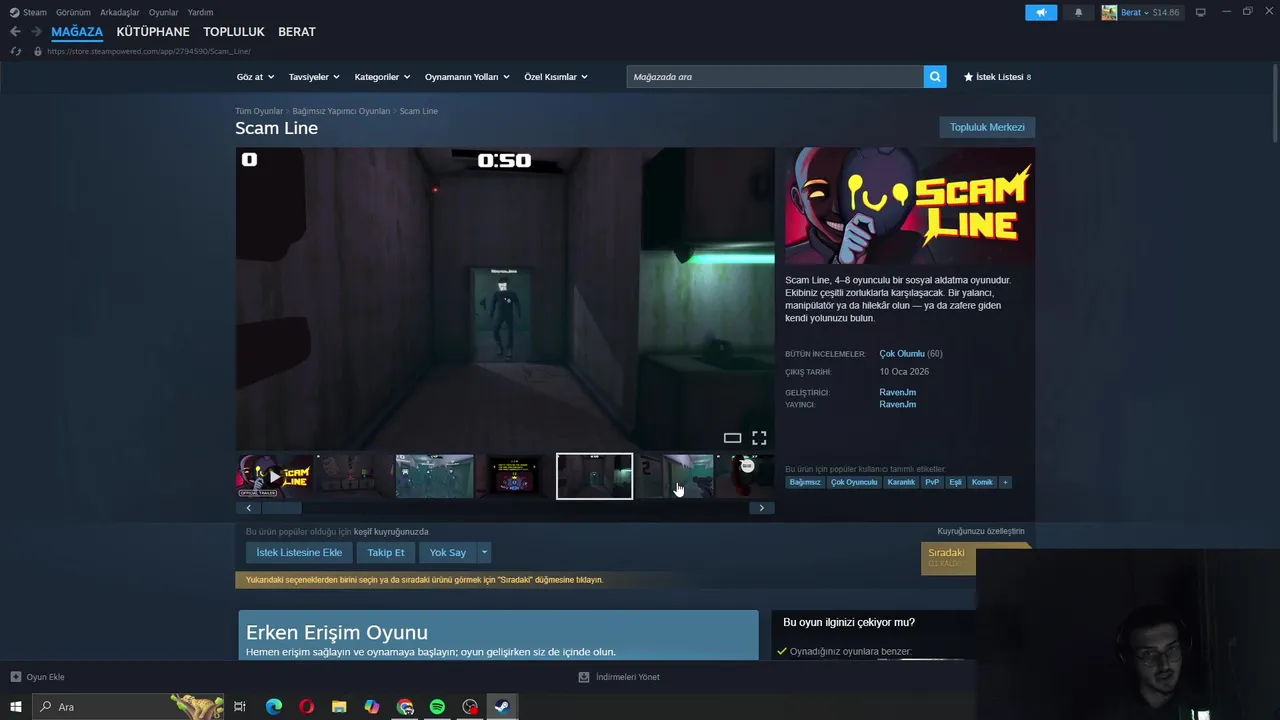Open Steam announcements megaphone button
The image size is (1280, 720).
click(x=1041, y=12)
